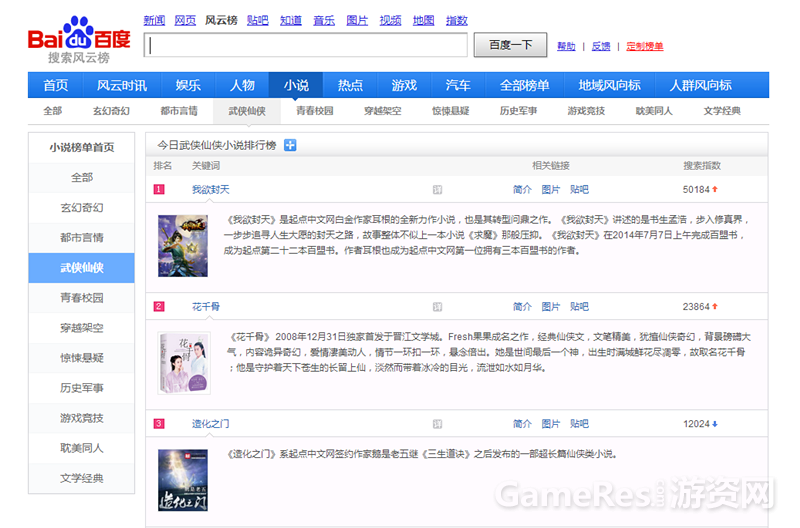The height and width of the screenshot is (528, 800).
Task: Click 图片 link in 花千骨 row
Action: [551, 307]
